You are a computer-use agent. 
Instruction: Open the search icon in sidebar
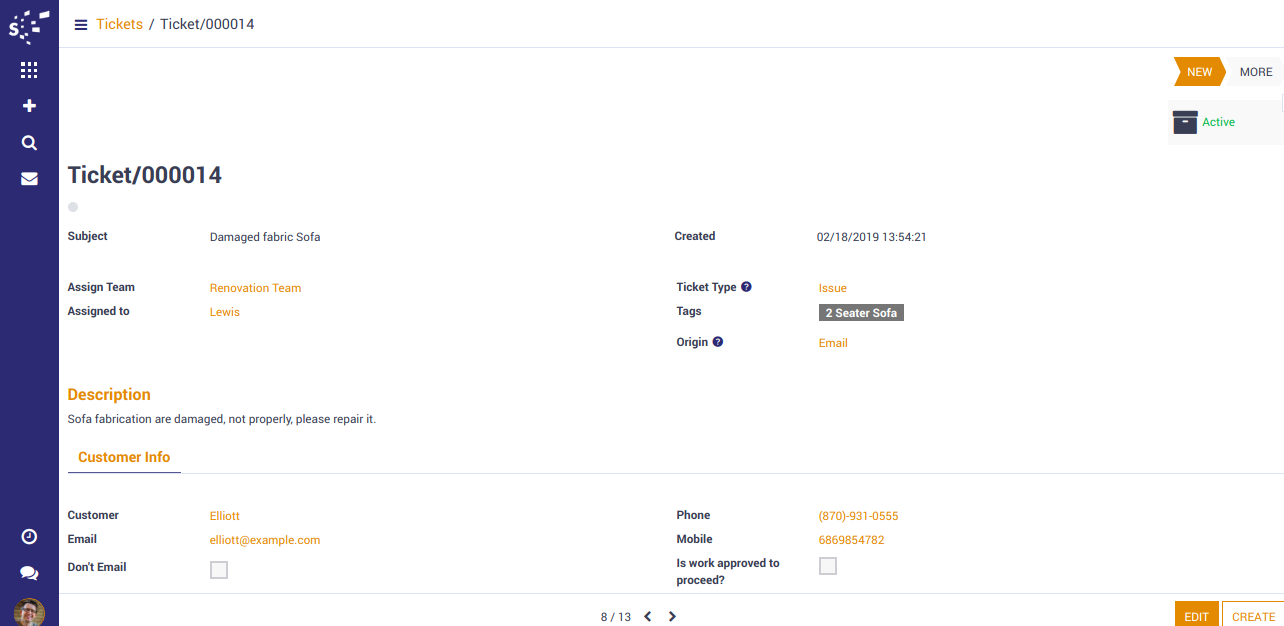pyautogui.click(x=29, y=143)
